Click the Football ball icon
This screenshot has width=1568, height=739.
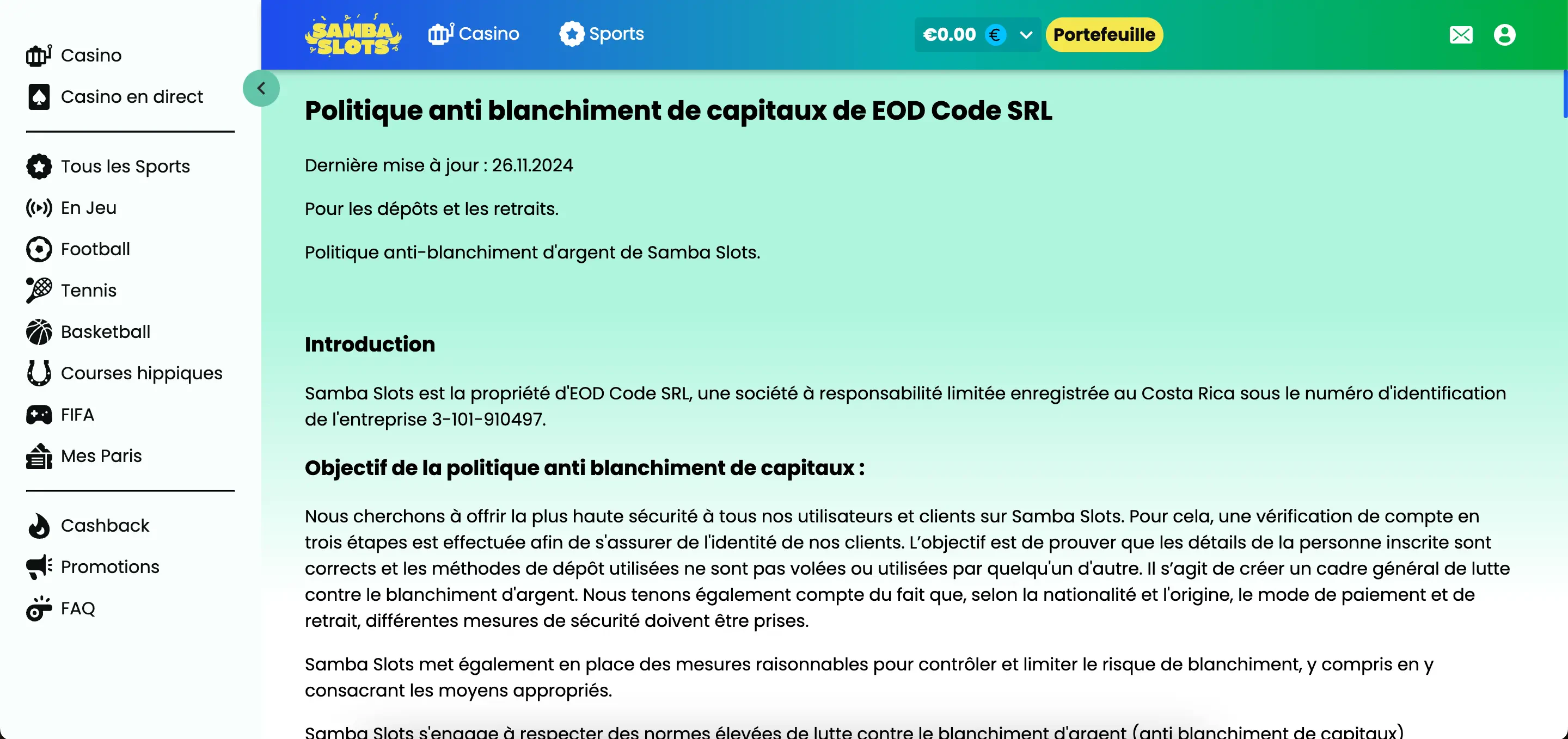[x=39, y=249]
